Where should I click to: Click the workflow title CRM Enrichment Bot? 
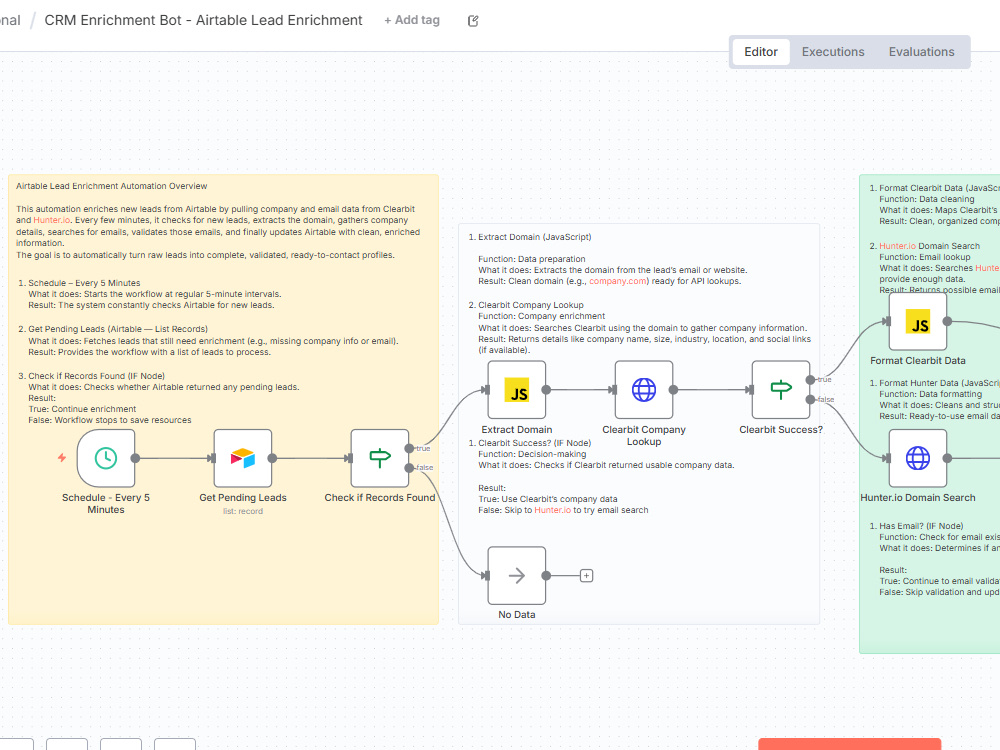[x=203, y=20]
